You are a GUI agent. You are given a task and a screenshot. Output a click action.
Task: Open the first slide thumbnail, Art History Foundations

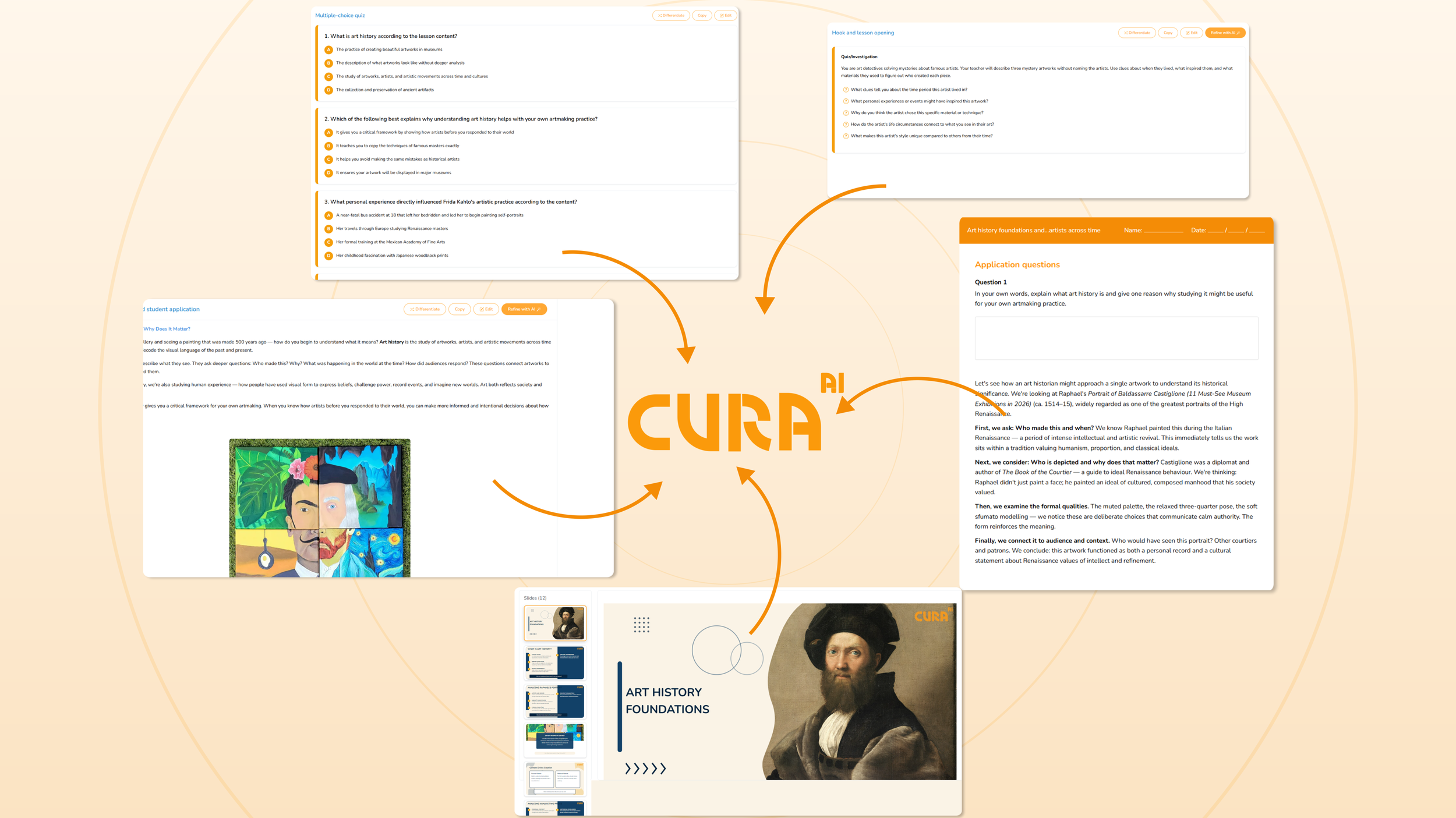click(554, 623)
